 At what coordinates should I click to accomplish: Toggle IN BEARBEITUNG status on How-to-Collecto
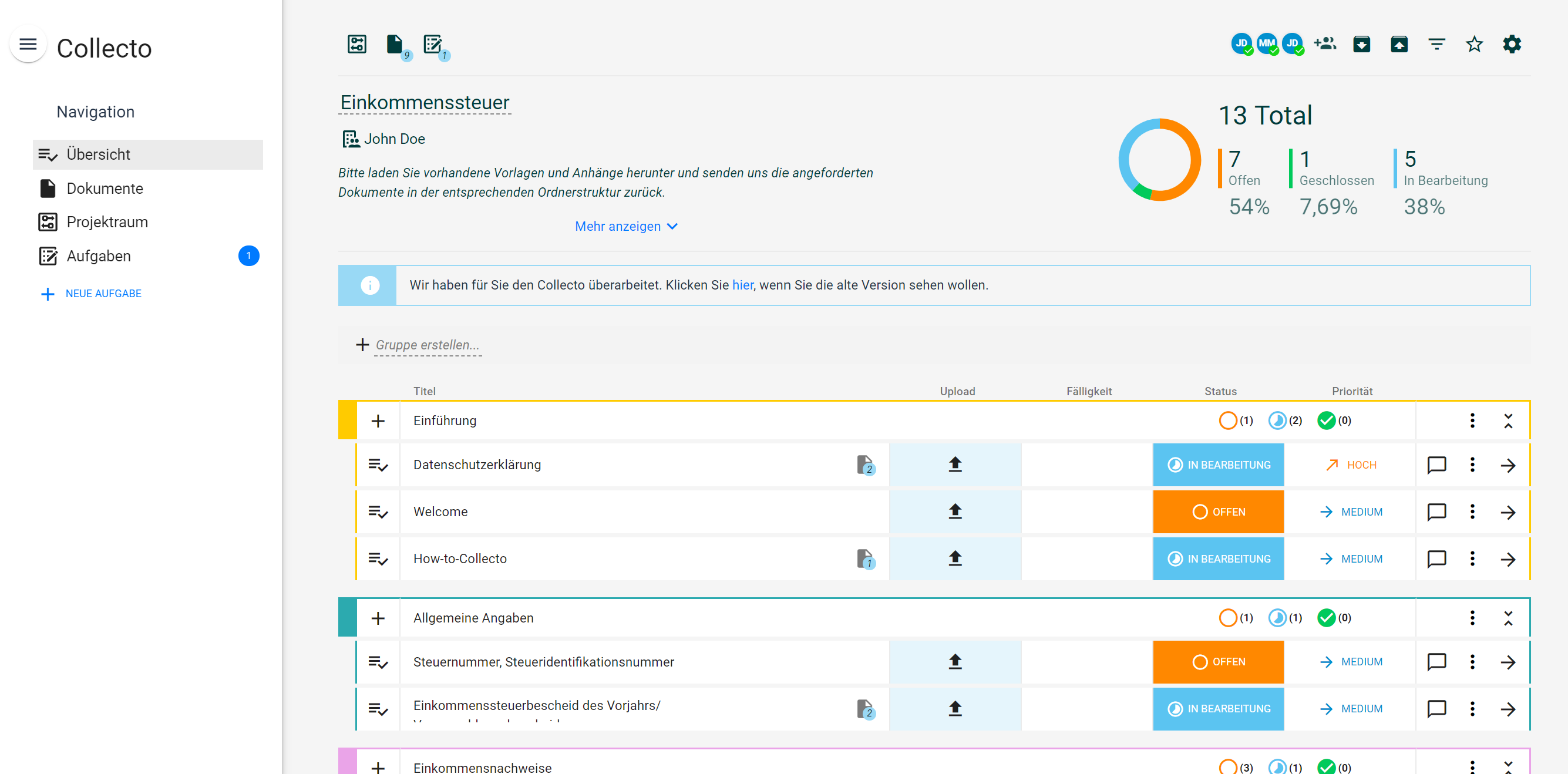1218,558
